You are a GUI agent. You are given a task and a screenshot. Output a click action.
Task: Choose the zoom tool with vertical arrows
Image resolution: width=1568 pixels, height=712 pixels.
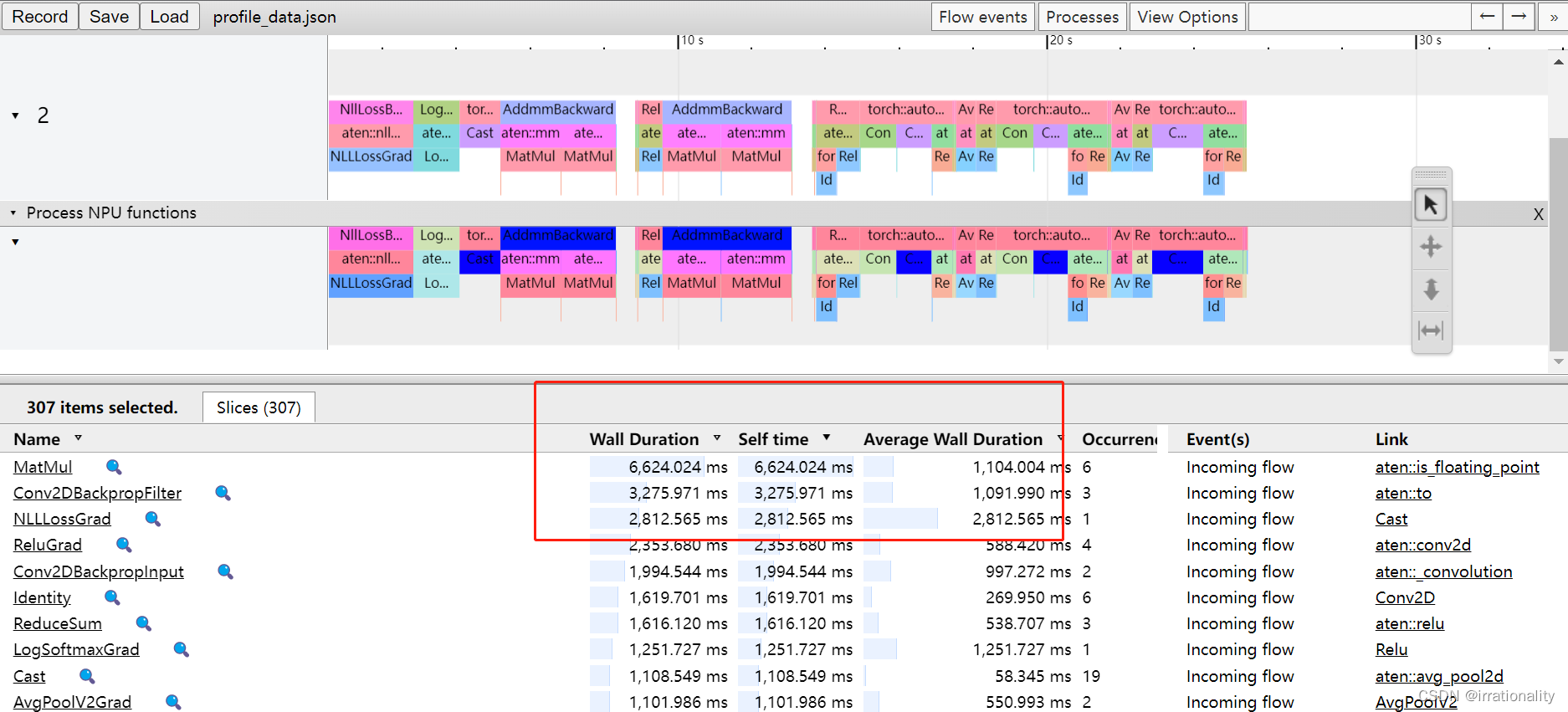tap(1431, 289)
